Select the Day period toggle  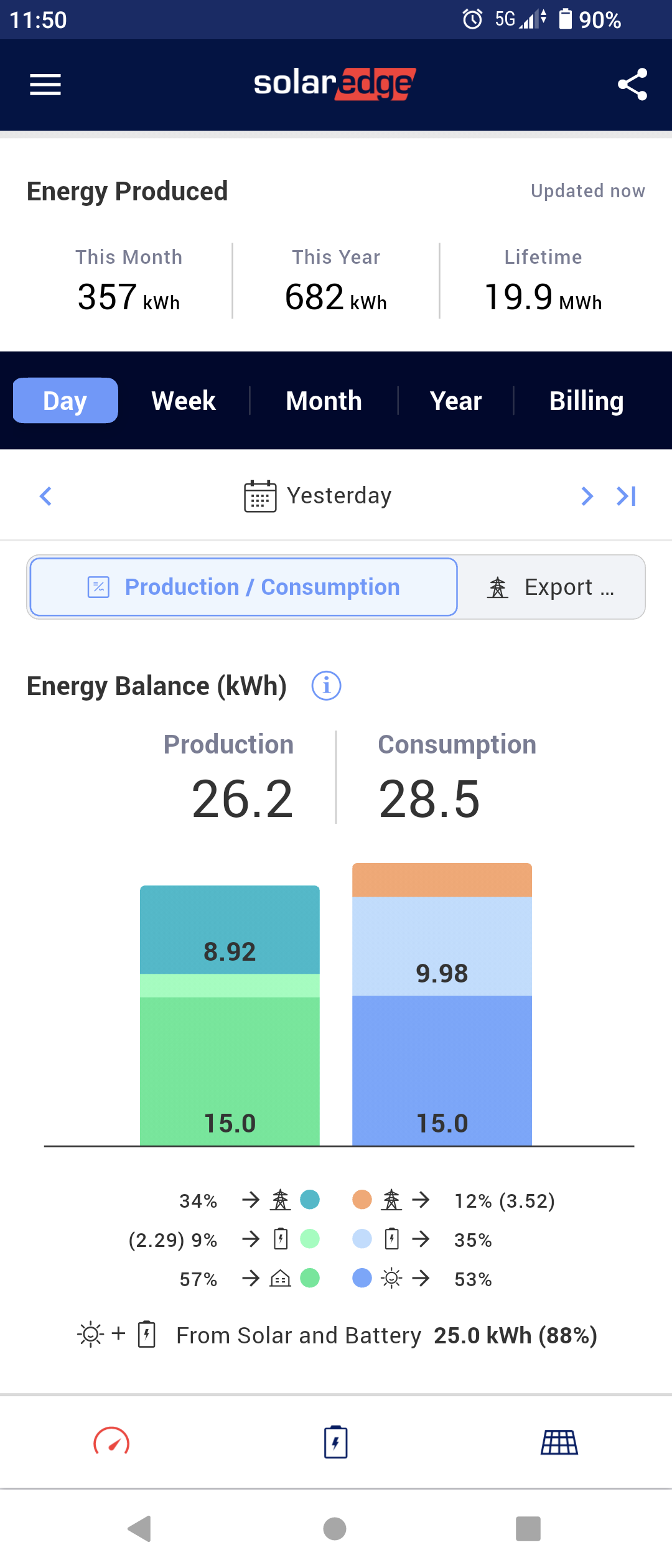coord(65,401)
